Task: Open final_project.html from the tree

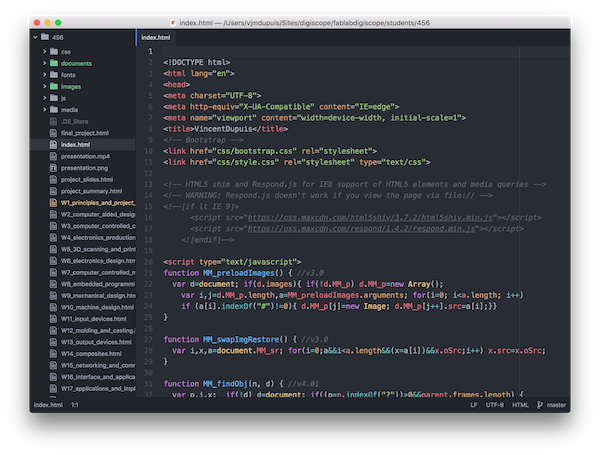Action: point(85,133)
